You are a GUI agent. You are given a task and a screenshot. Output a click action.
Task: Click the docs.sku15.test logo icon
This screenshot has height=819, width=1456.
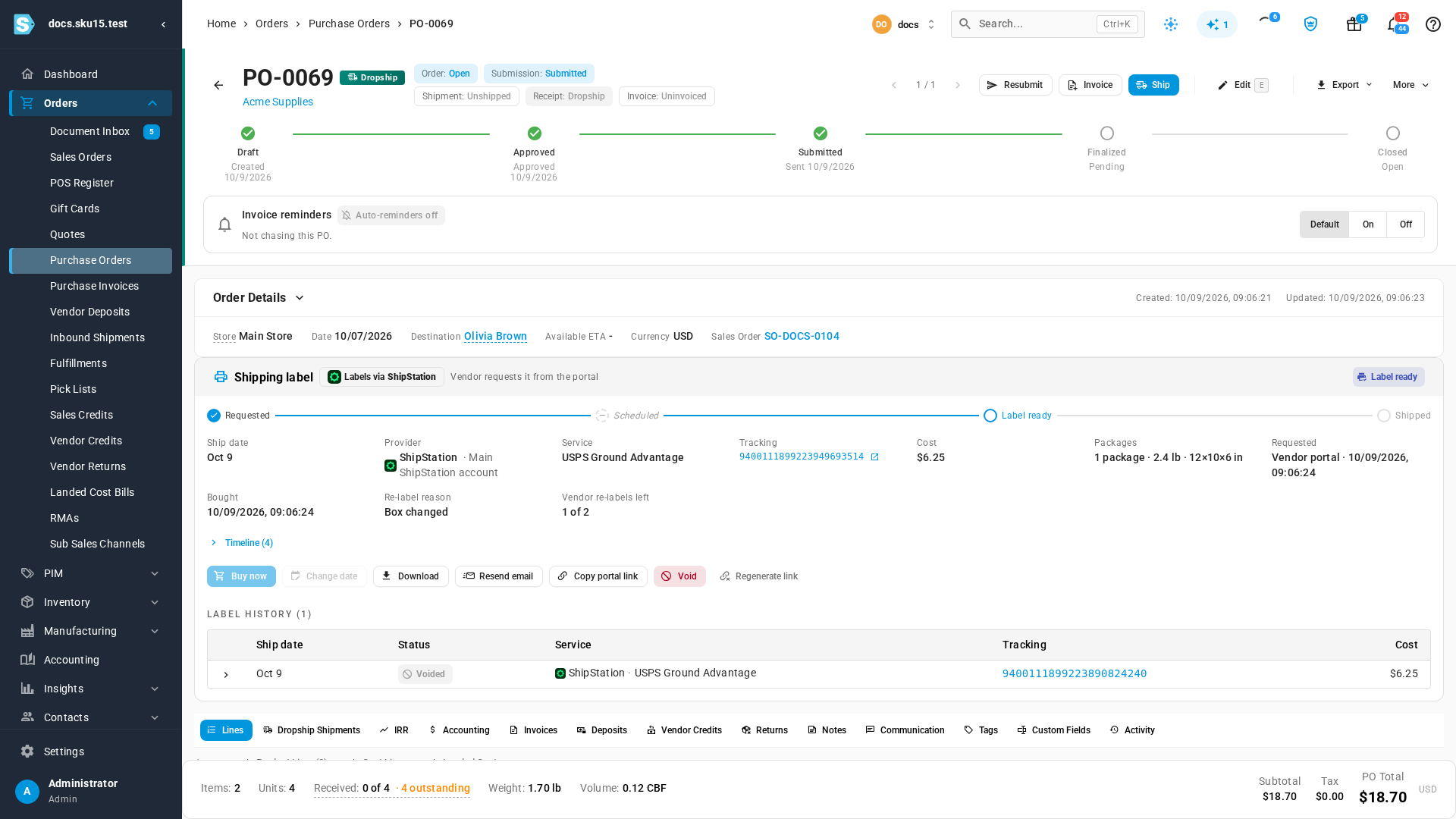point(24,24)
